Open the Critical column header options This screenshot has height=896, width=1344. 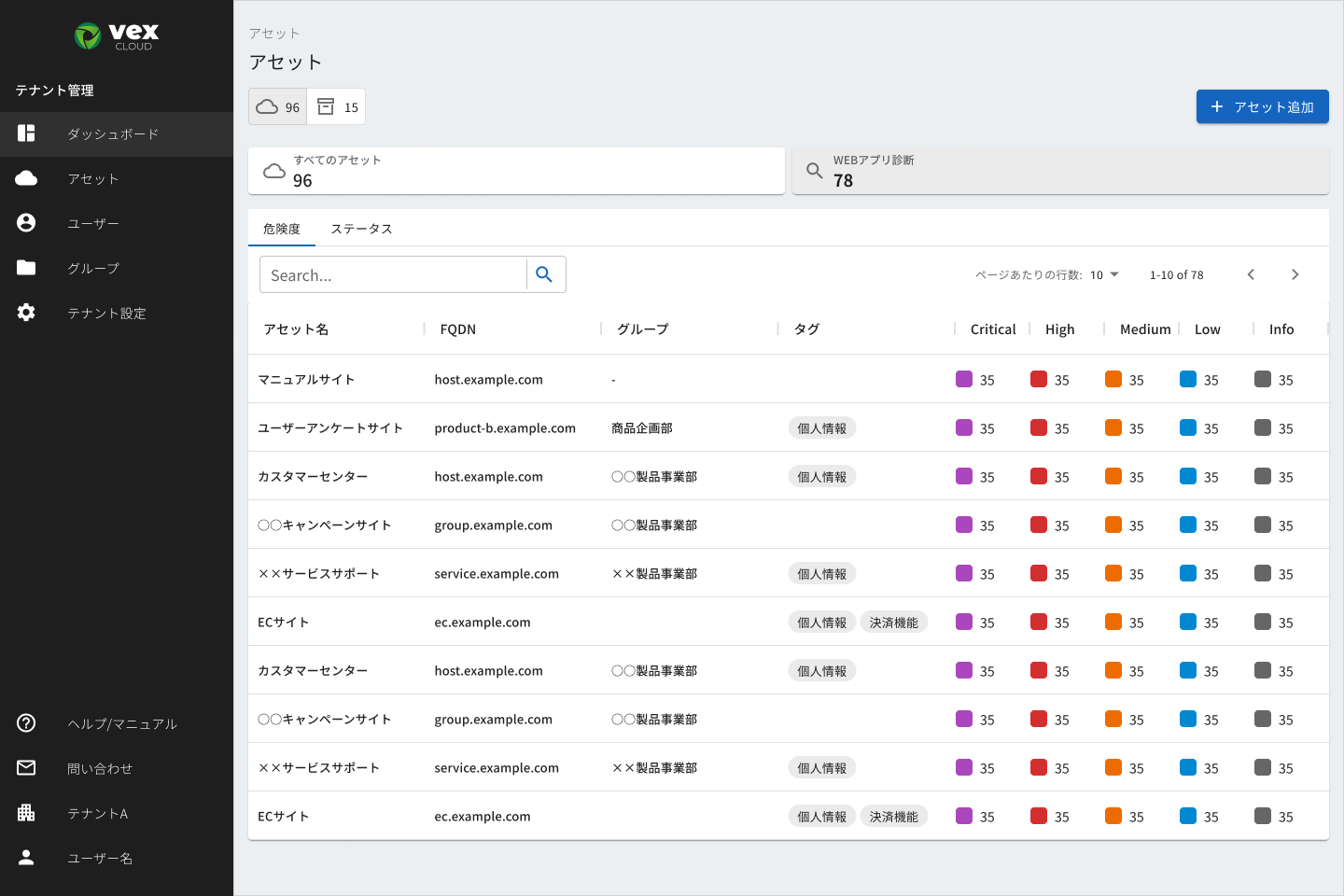click(x=992, y=329)
